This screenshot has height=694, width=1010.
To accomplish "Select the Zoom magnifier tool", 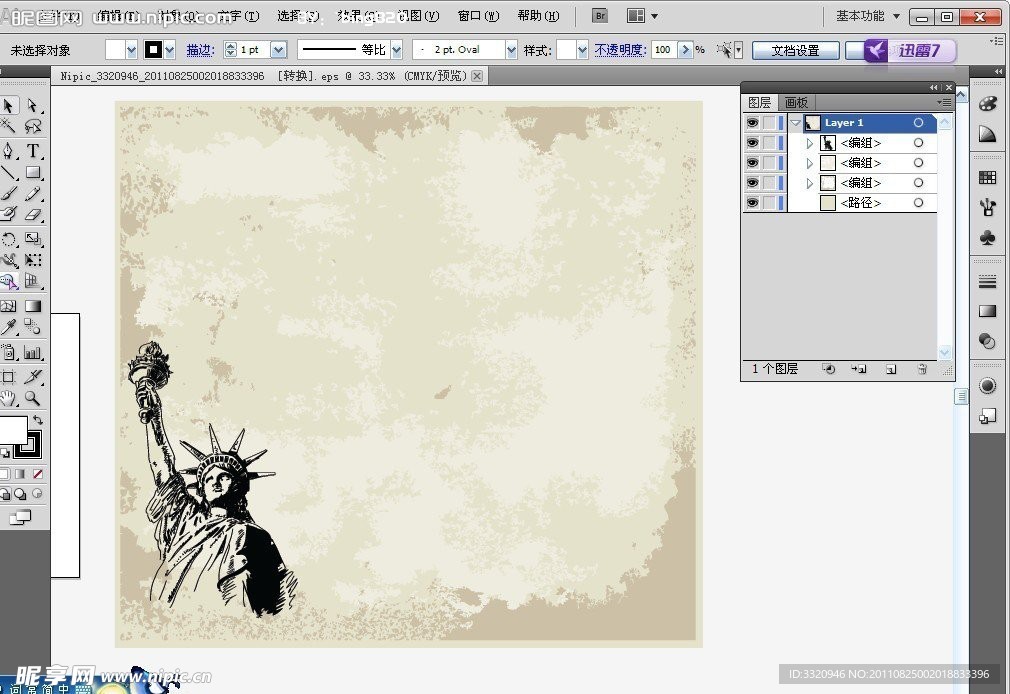I will click(33, 398).
